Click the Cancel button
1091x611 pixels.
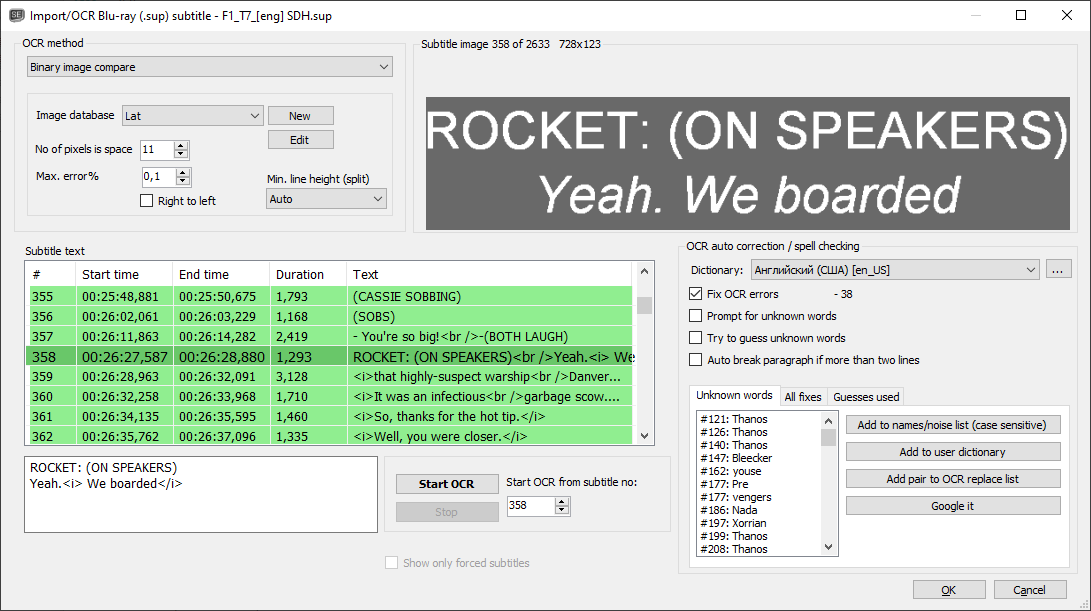pos(1030,589)
